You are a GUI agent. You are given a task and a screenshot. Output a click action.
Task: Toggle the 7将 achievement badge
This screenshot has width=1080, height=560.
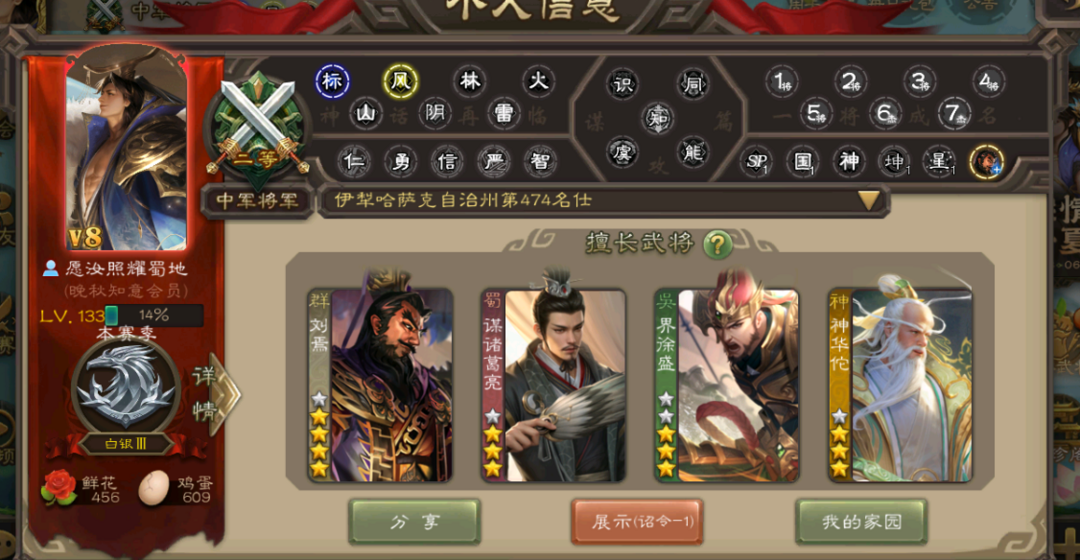pos(954,113)
